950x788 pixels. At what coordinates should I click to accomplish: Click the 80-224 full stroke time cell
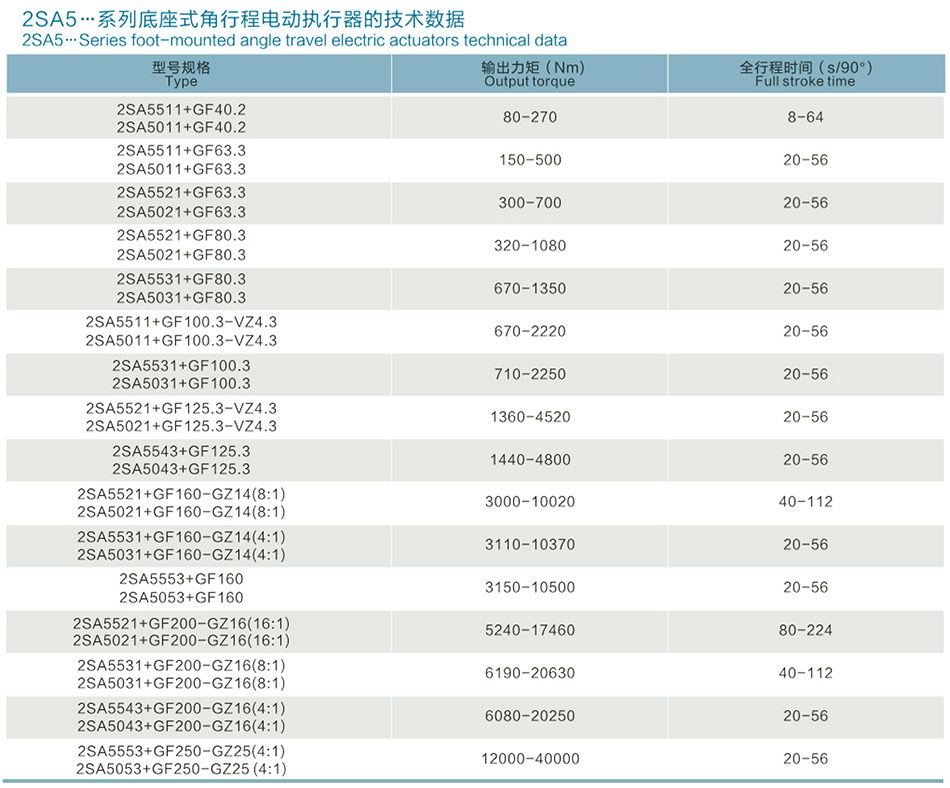pyautogui.click(x=805, y=631)
